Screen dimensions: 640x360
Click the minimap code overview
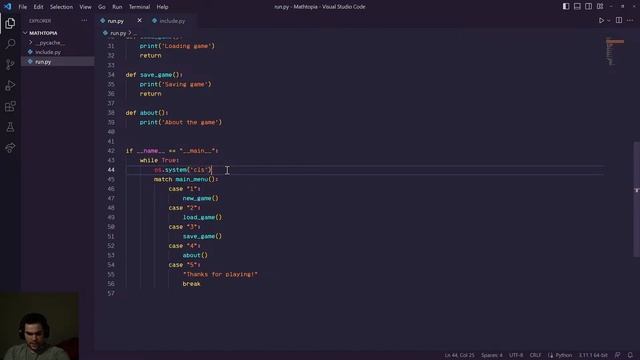coord(615,53)
